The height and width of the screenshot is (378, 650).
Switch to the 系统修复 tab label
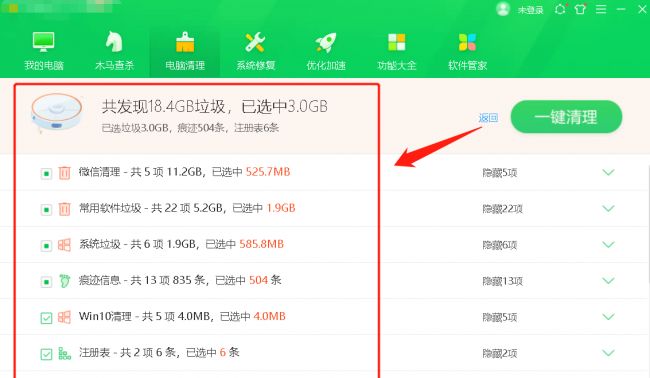255,65
